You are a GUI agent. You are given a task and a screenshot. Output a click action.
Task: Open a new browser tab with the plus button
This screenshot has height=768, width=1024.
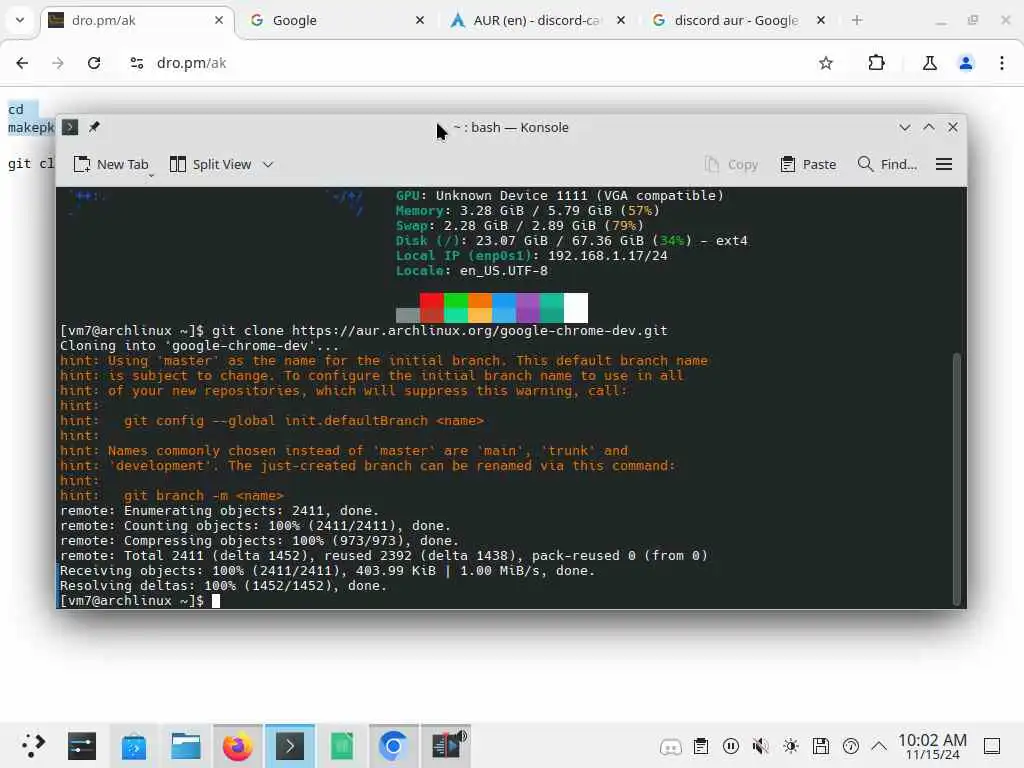point(857,20)
